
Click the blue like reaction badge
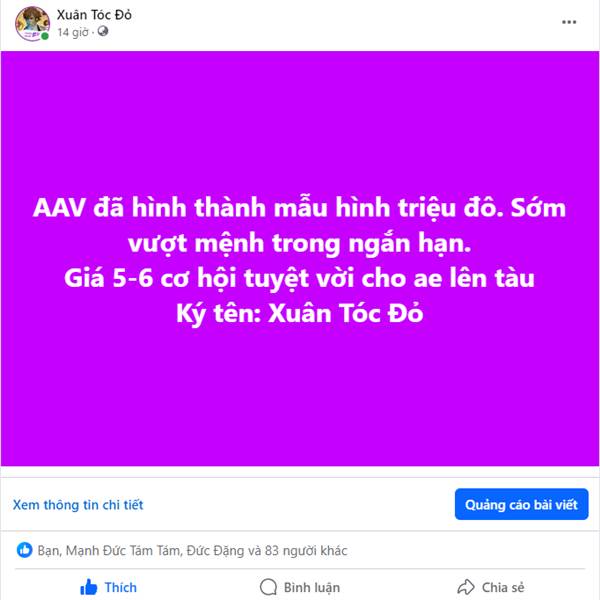tap(24, 550)
